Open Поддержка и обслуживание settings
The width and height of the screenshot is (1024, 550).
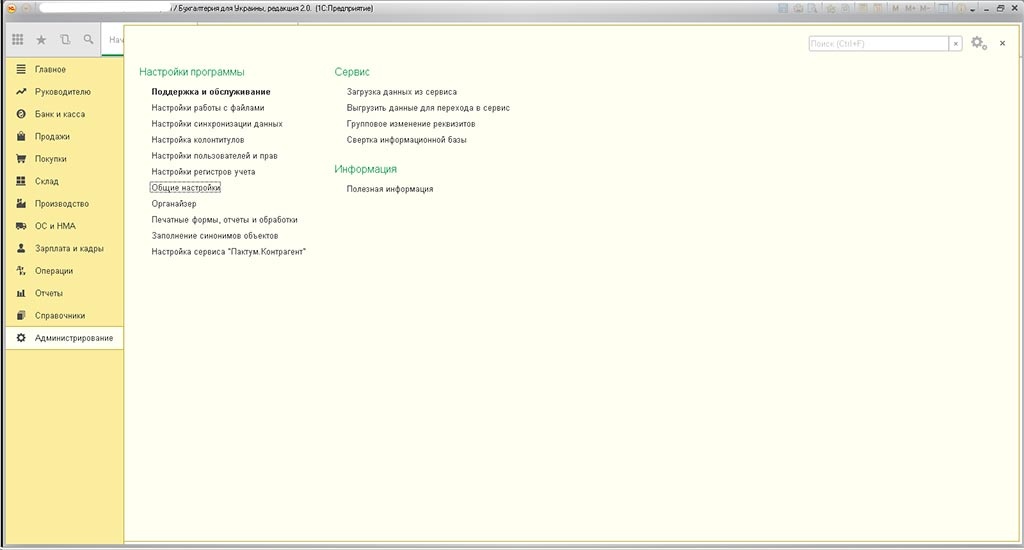tap(210, 92)
